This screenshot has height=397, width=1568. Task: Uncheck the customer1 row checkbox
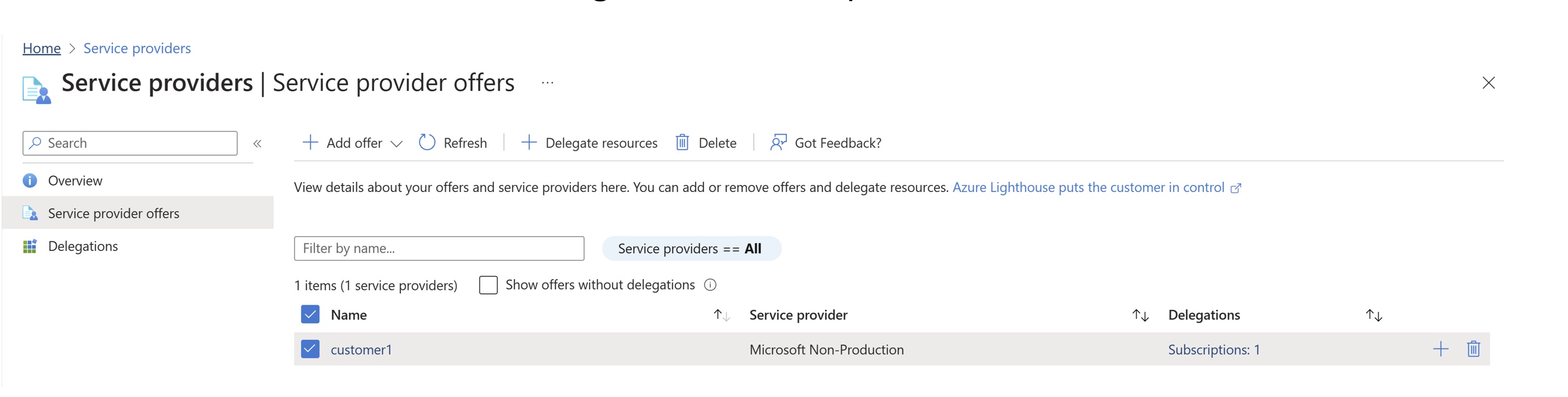coord(310,349)
